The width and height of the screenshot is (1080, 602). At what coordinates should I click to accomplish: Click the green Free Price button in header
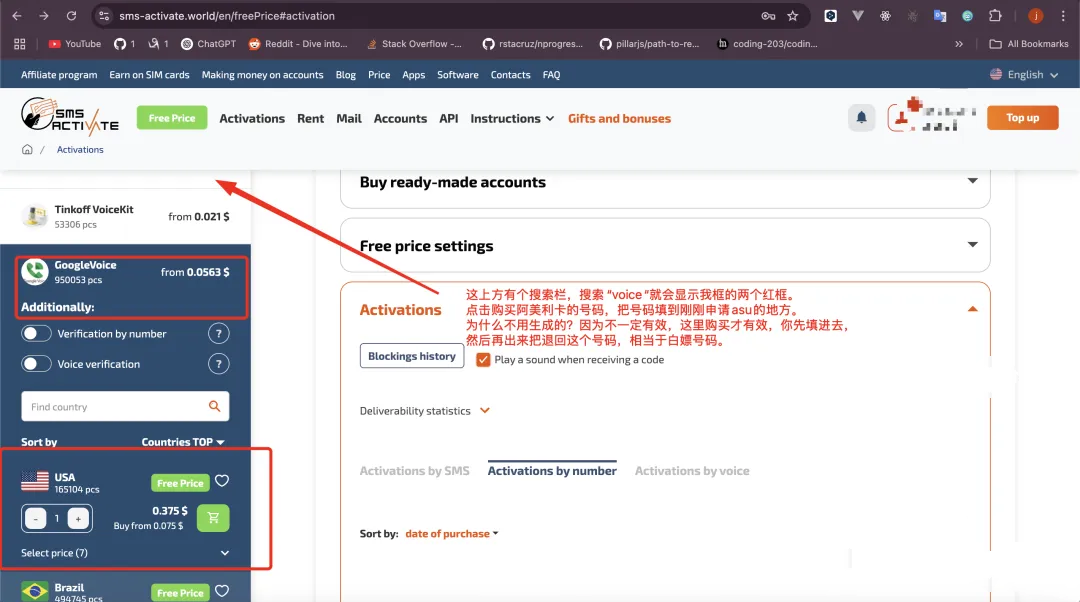(x=172, y=118)
